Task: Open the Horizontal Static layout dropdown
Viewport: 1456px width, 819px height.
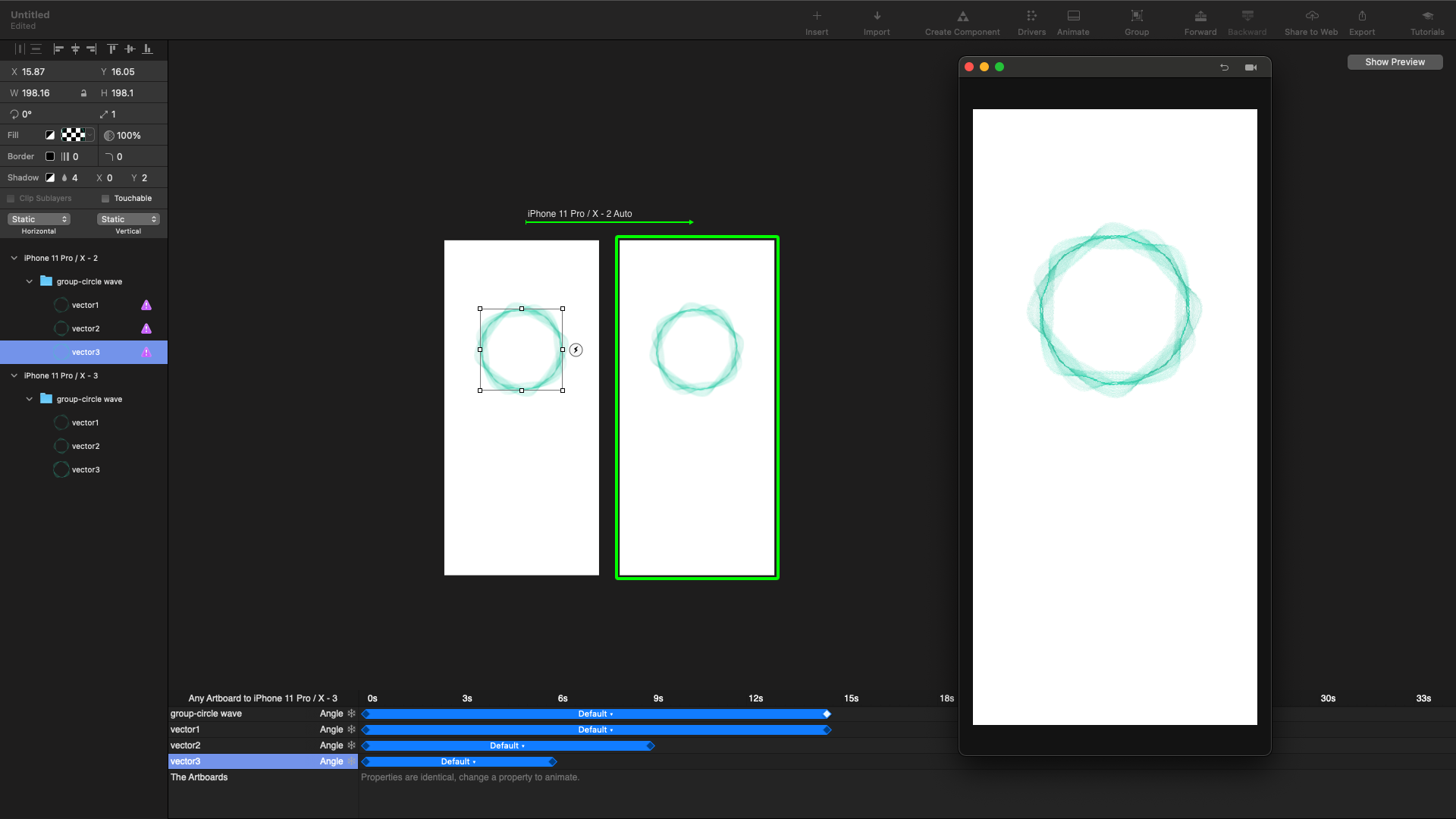Action: (39, 219)
